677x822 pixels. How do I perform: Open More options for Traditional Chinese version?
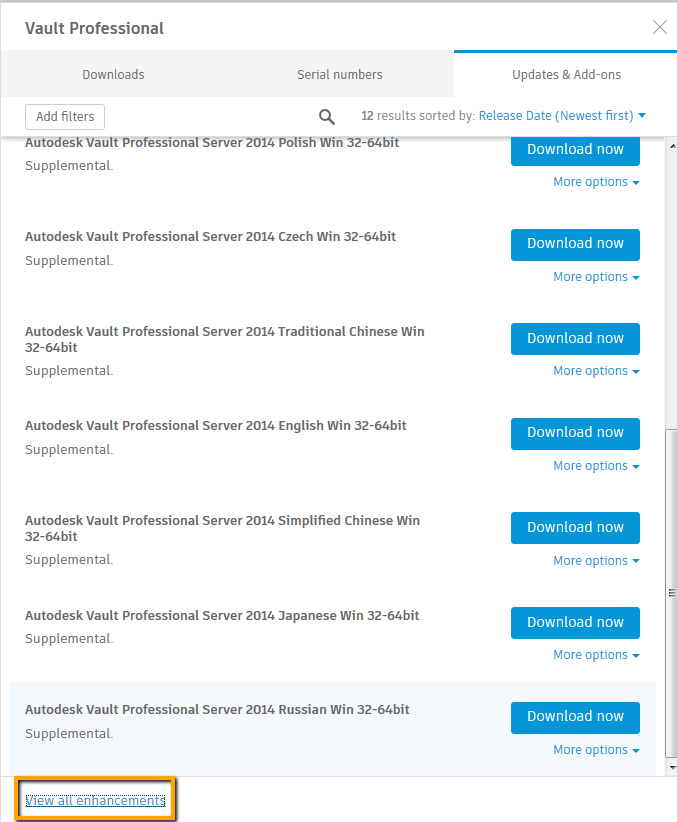596,370
